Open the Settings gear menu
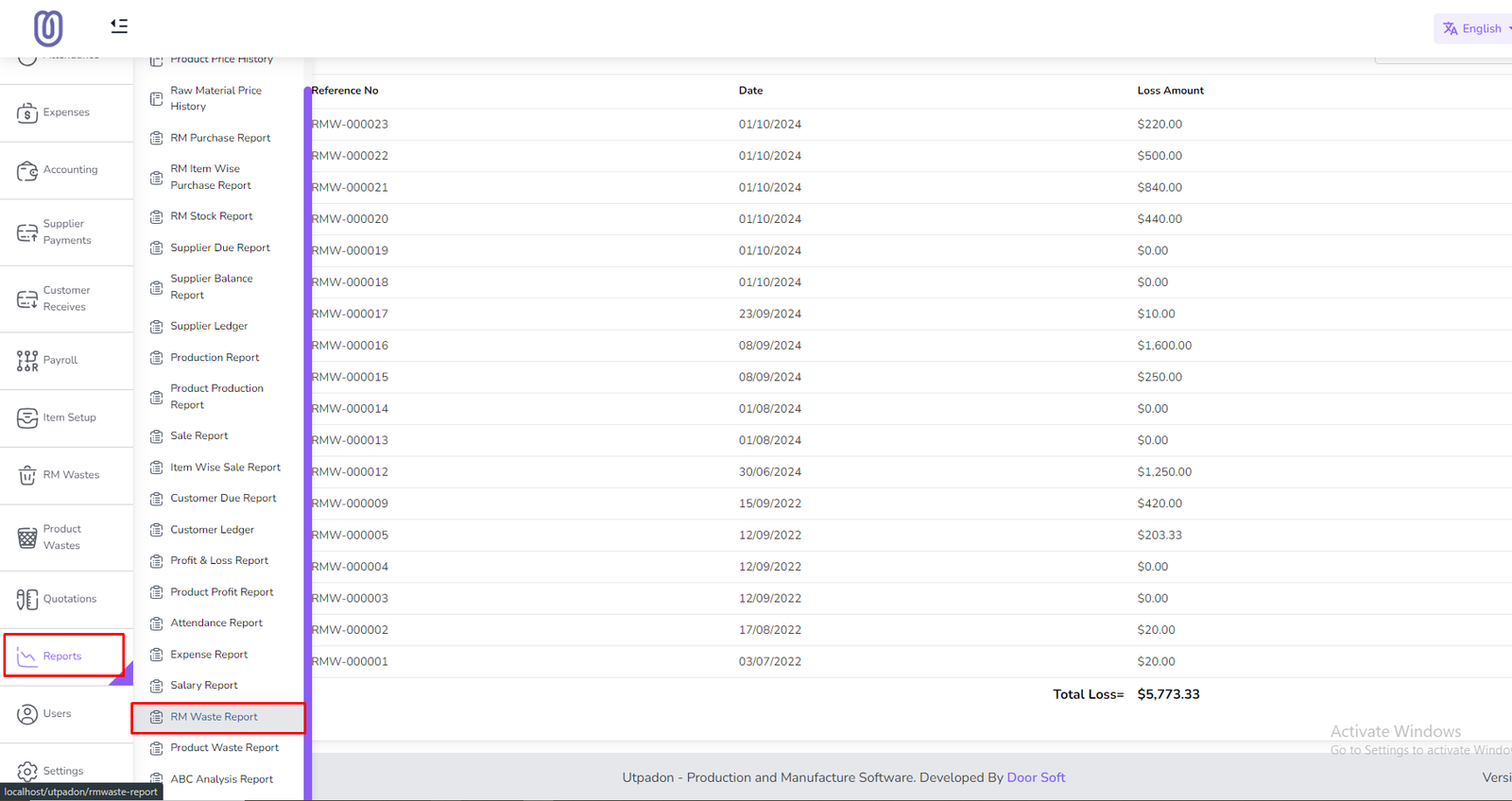The image size is (1512, 801). point(27,772)
